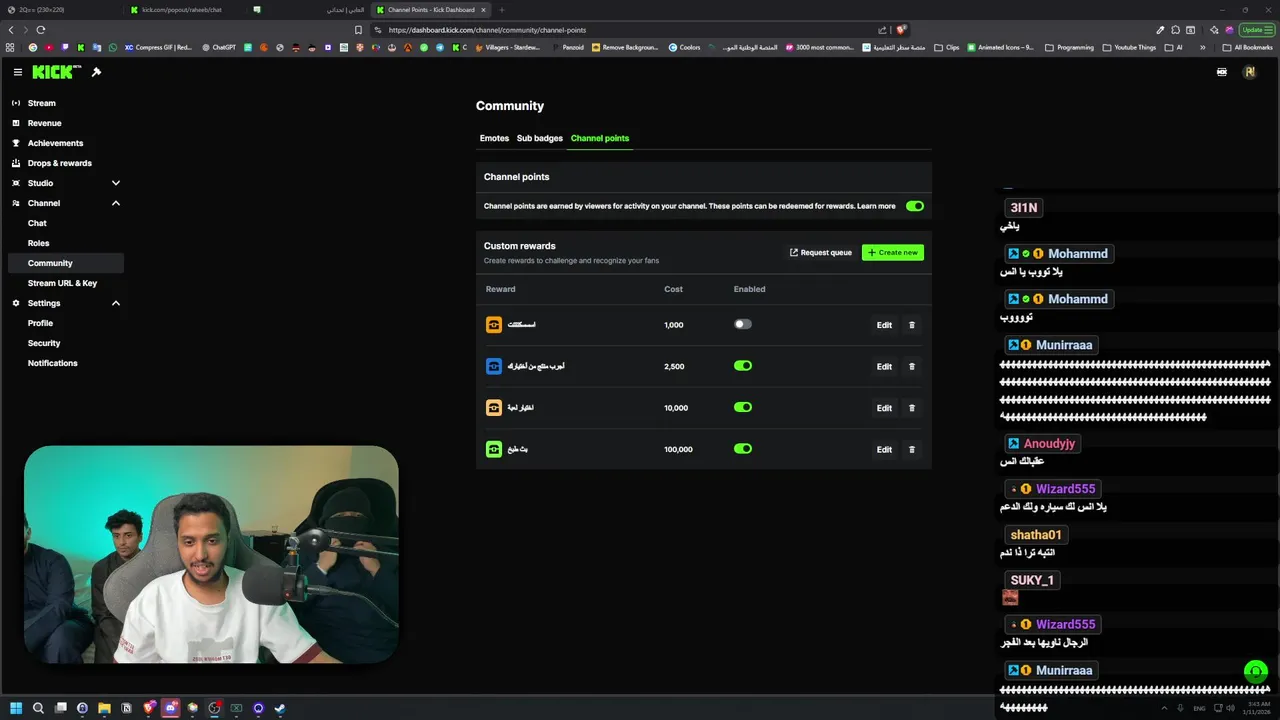Edit the 100,000 cost reward
This screenshot has height=720, width=1280.
[x=884, y=449]
